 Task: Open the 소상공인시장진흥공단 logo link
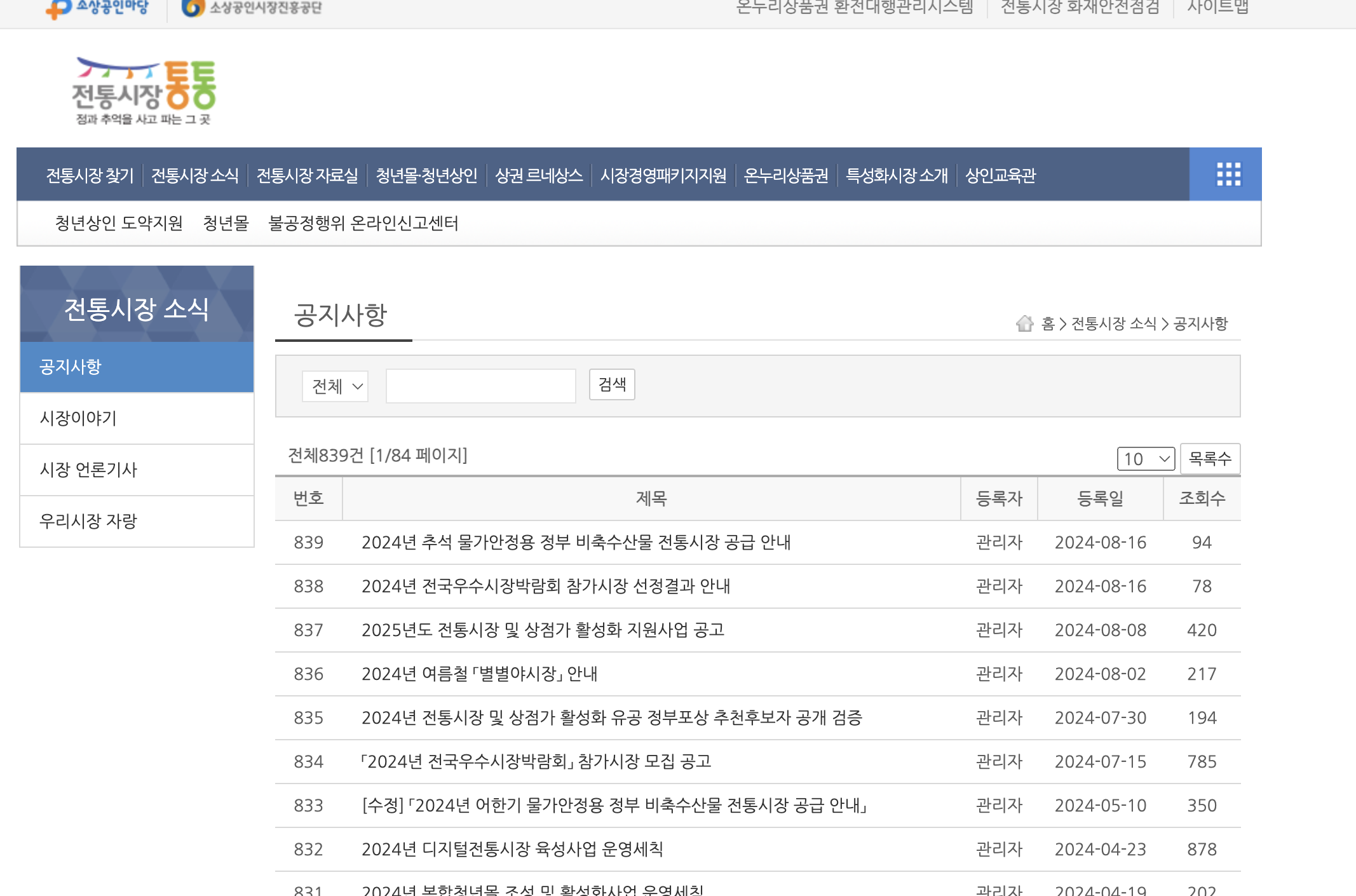coord(252,8)
